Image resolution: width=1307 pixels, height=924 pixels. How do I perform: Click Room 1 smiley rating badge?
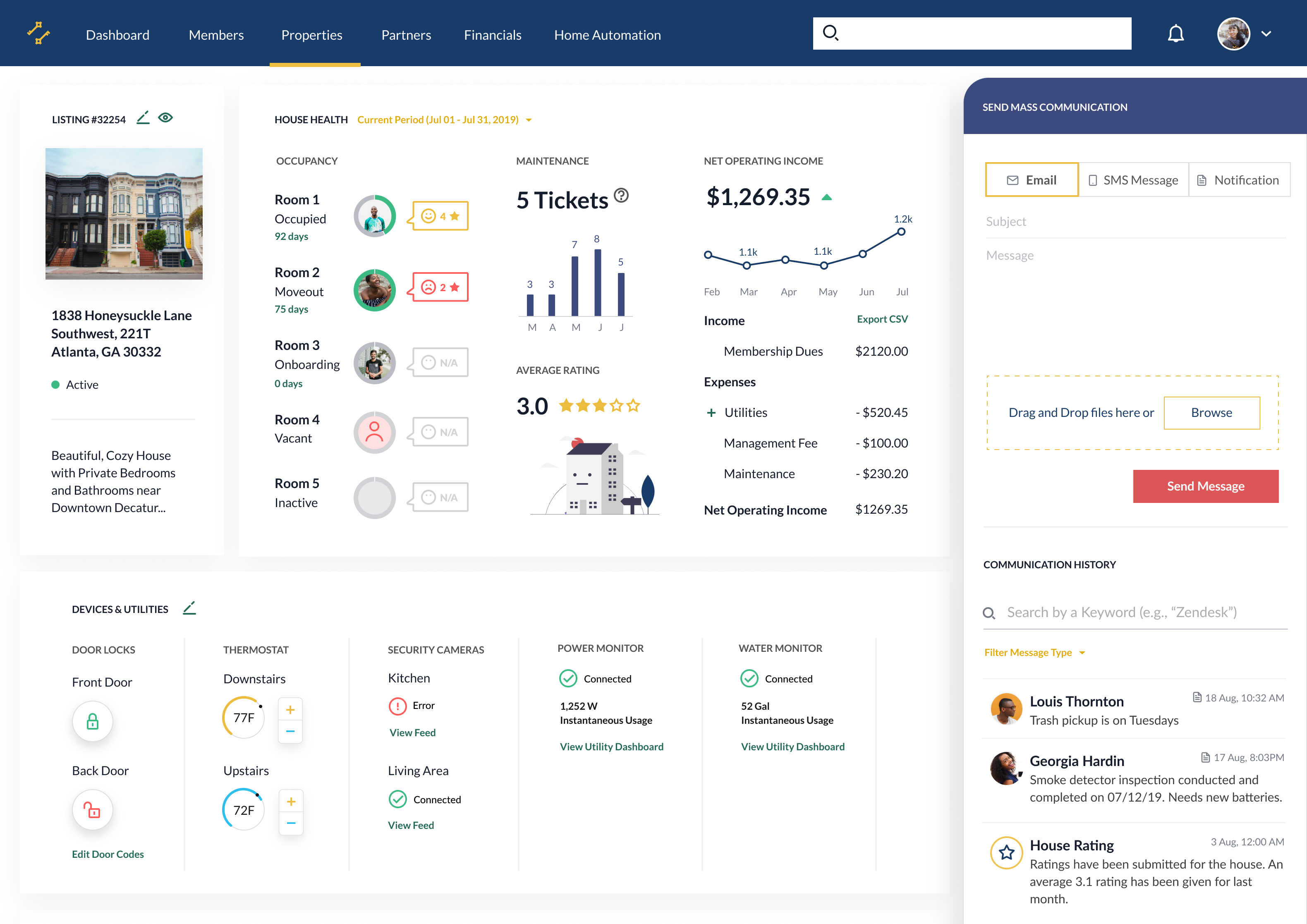coord(440,216)
